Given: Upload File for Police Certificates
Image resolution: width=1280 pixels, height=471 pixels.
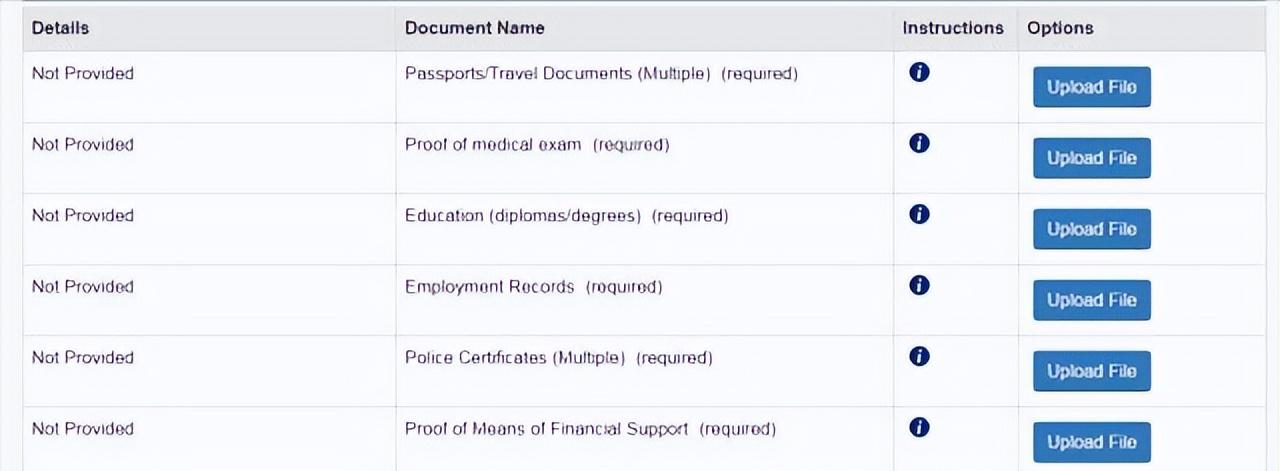Looking at the screenshot, I should (1091, 371).
